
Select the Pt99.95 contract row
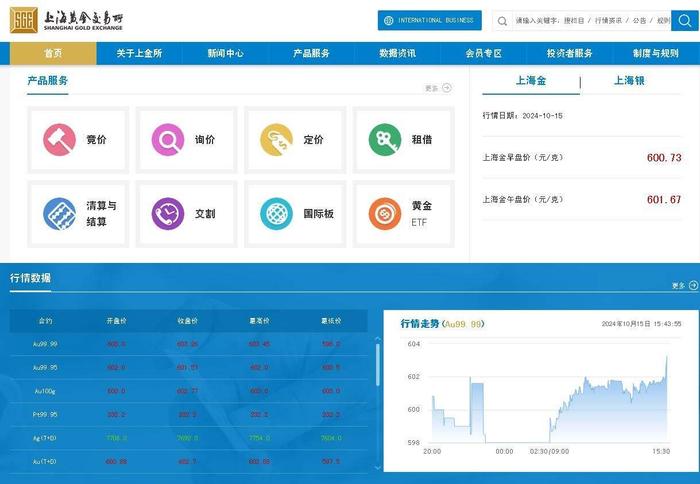coord(189,414)
